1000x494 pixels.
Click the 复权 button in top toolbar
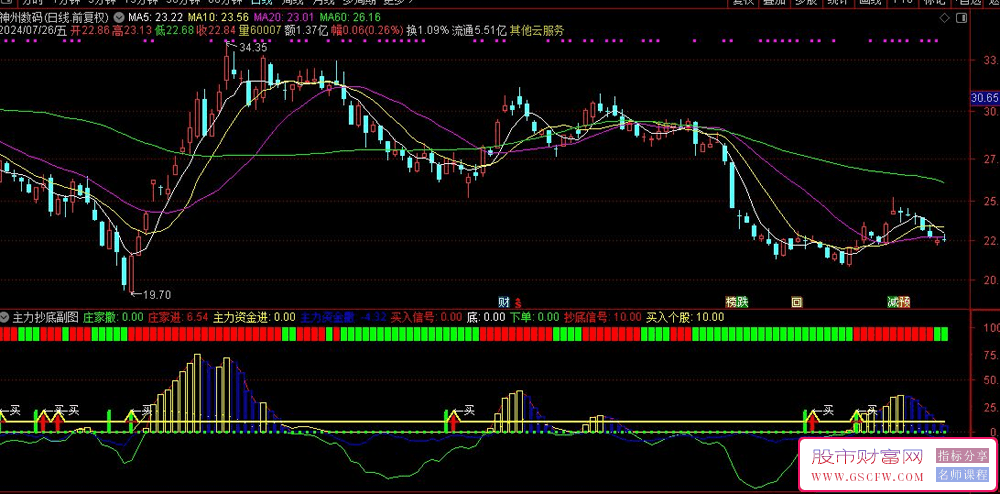click(x=743, y=2)
